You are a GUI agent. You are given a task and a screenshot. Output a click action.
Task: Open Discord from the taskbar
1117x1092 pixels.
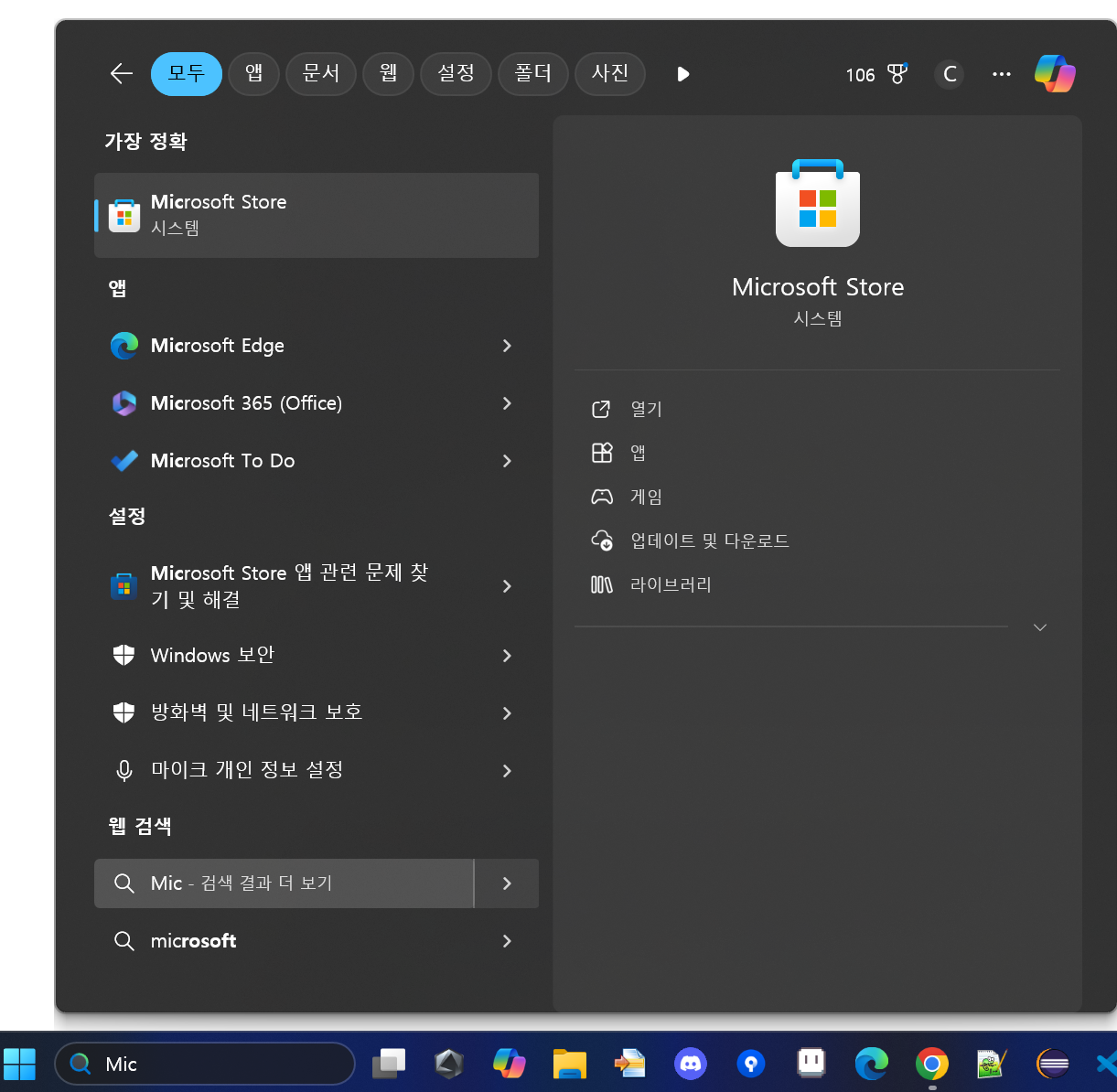(690, 1064)
